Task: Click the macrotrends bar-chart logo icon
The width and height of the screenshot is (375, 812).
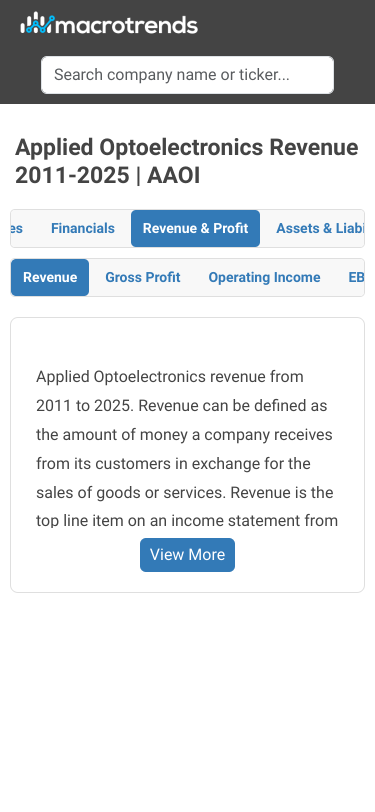Action: (38, 23)
